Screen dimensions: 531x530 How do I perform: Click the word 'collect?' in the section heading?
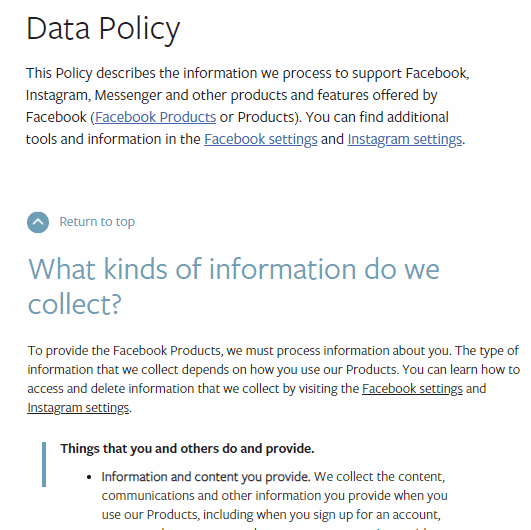(x=75, y=304)
